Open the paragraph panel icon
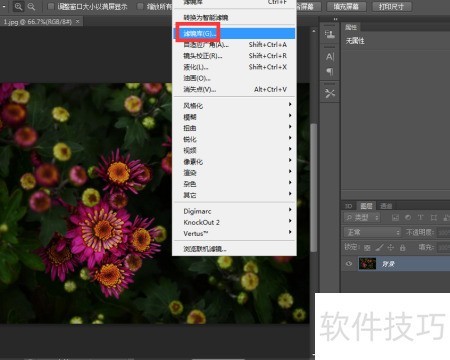Image resolution: width=450 pixels, height=360 pixels. (330, 72)
